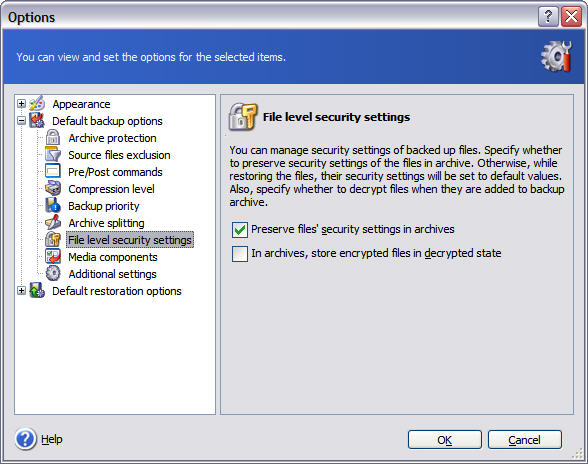This screenshot has height=464, width=588.
Task: Click the Media components icon
Action: (53, 257)
